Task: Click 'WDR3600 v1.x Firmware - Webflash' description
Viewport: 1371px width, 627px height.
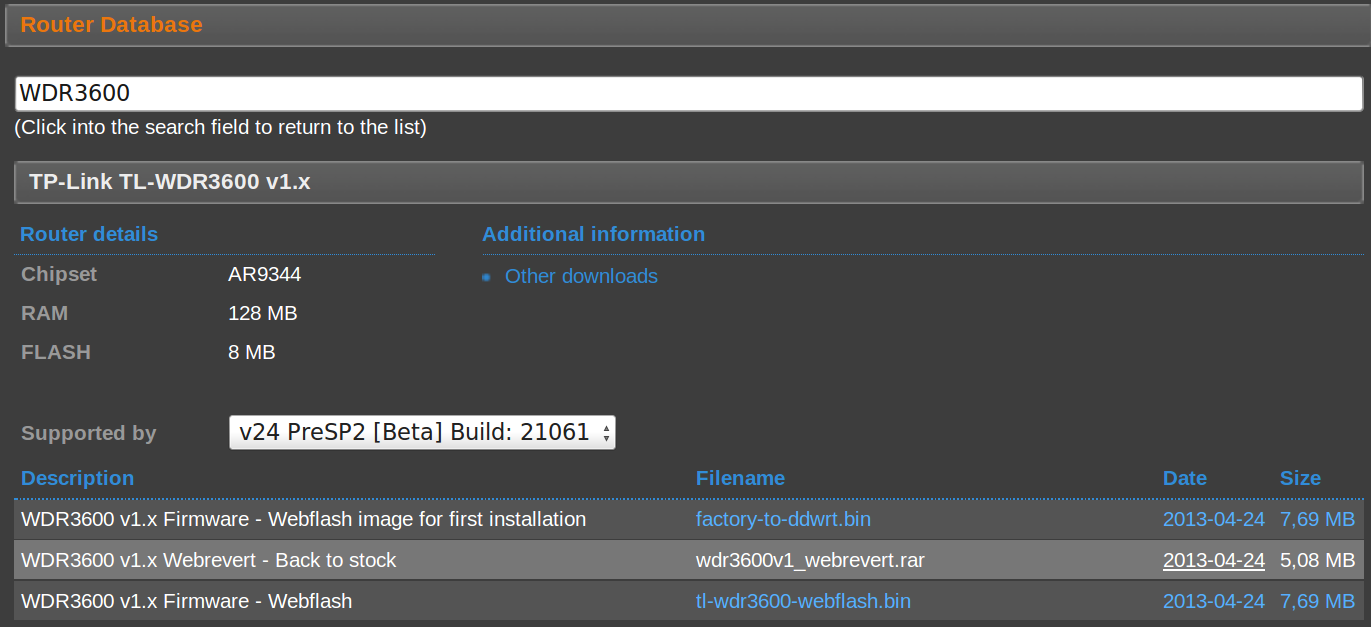Action: [186, 601]
